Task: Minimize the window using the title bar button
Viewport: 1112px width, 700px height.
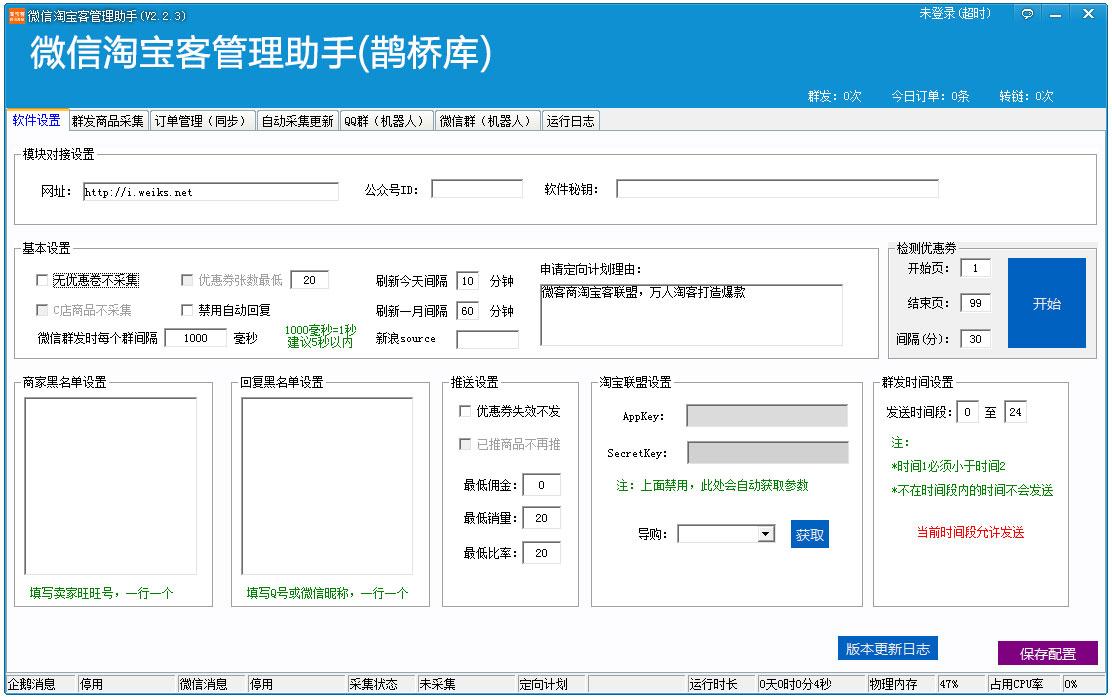Action: pos(1055,14)
